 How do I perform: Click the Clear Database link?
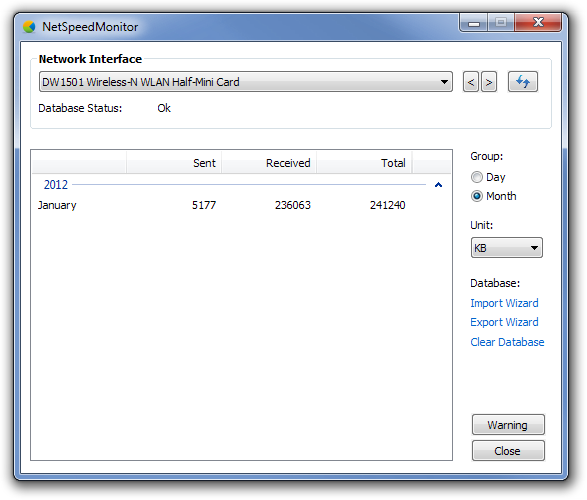point(507,342)
